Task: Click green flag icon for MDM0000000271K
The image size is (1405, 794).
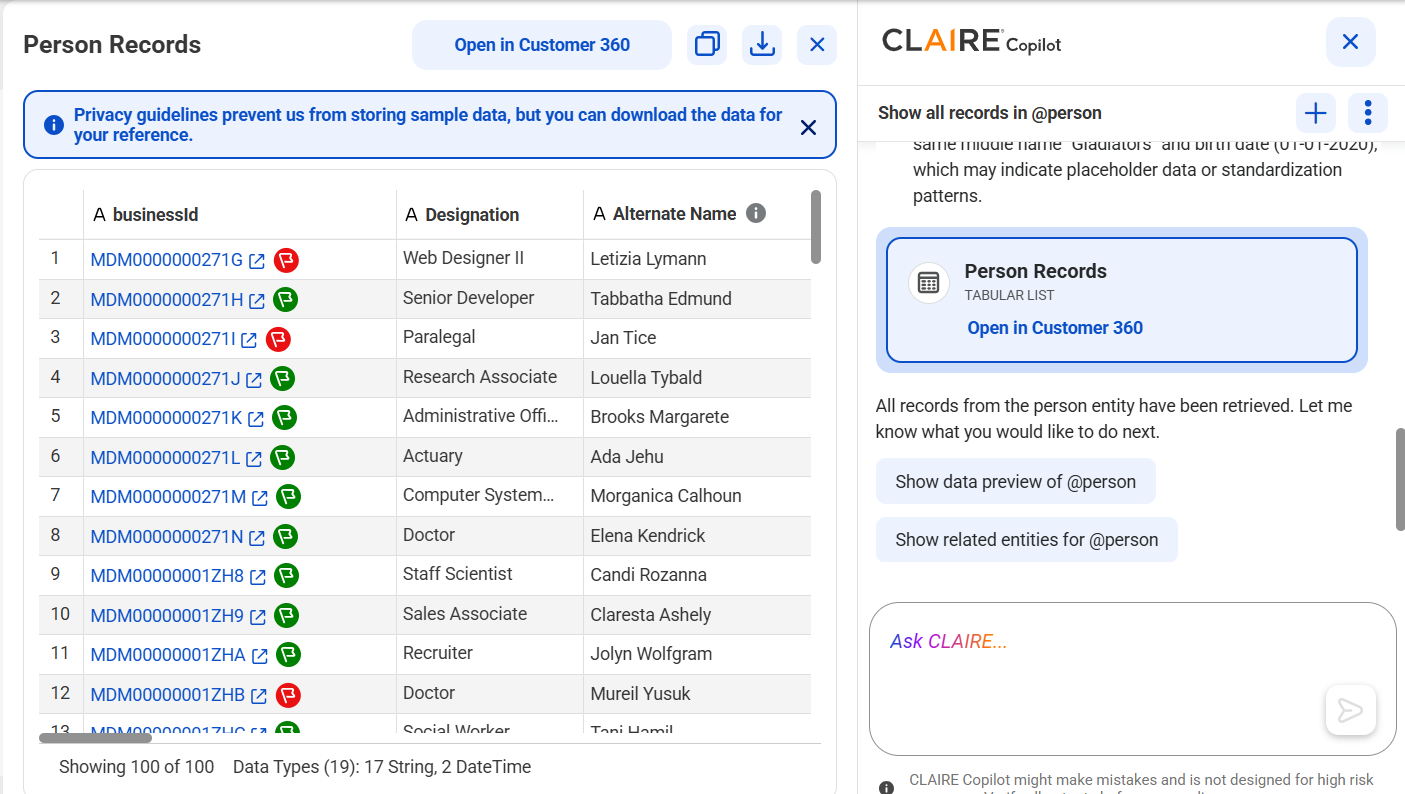Action: 285,417
